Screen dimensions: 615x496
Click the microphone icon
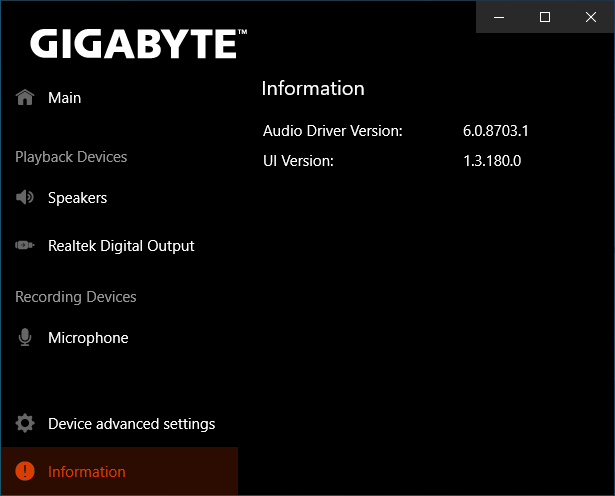(x=25, y=337)
